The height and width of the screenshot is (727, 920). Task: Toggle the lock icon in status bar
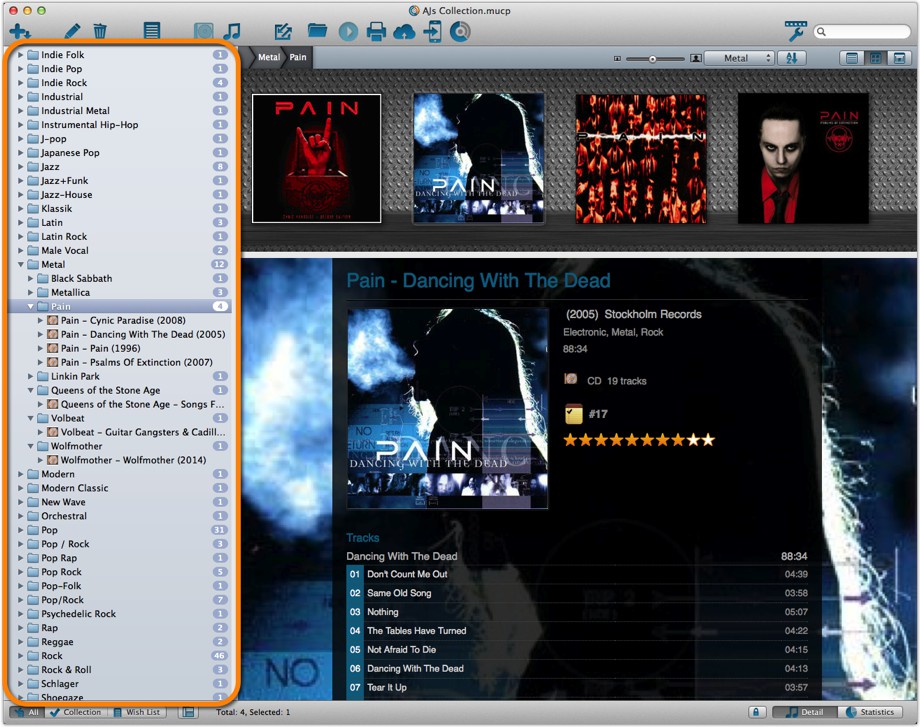(x=756, y=712)
